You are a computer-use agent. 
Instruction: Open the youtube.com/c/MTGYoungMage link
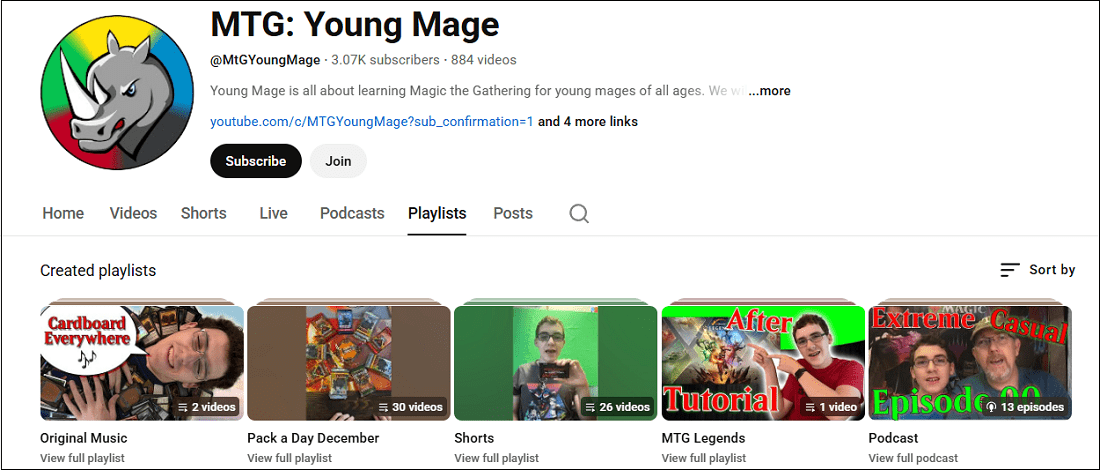(372, 121)
